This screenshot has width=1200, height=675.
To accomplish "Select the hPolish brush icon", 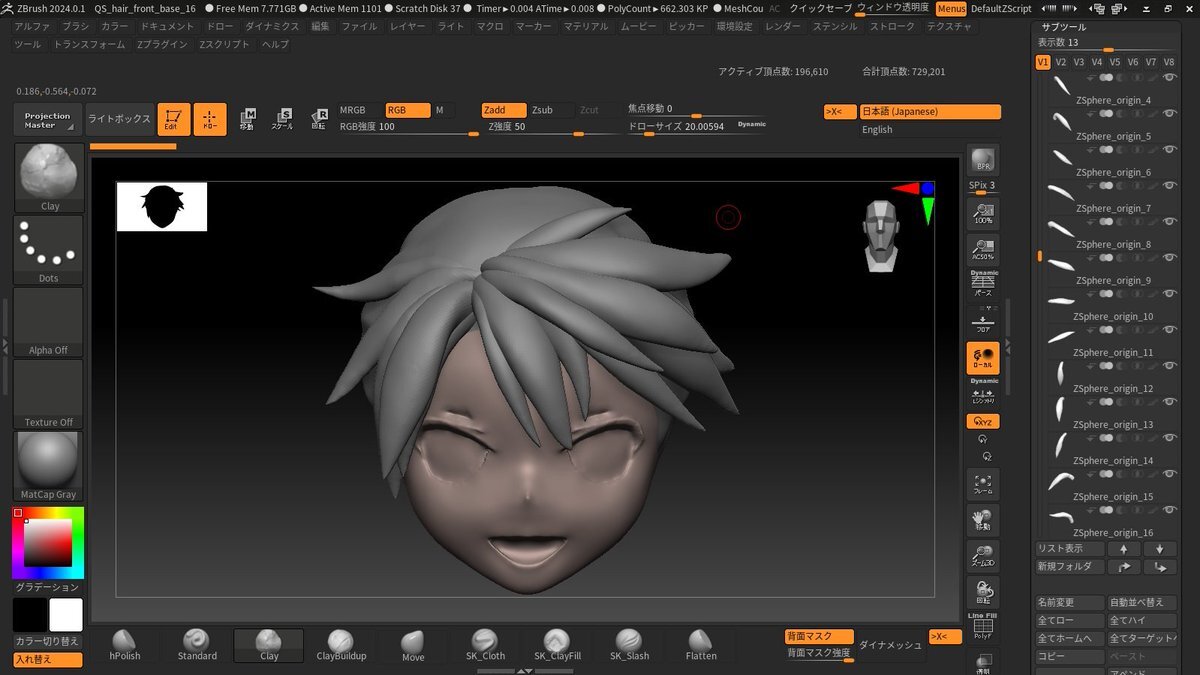I will pos(125,644).
